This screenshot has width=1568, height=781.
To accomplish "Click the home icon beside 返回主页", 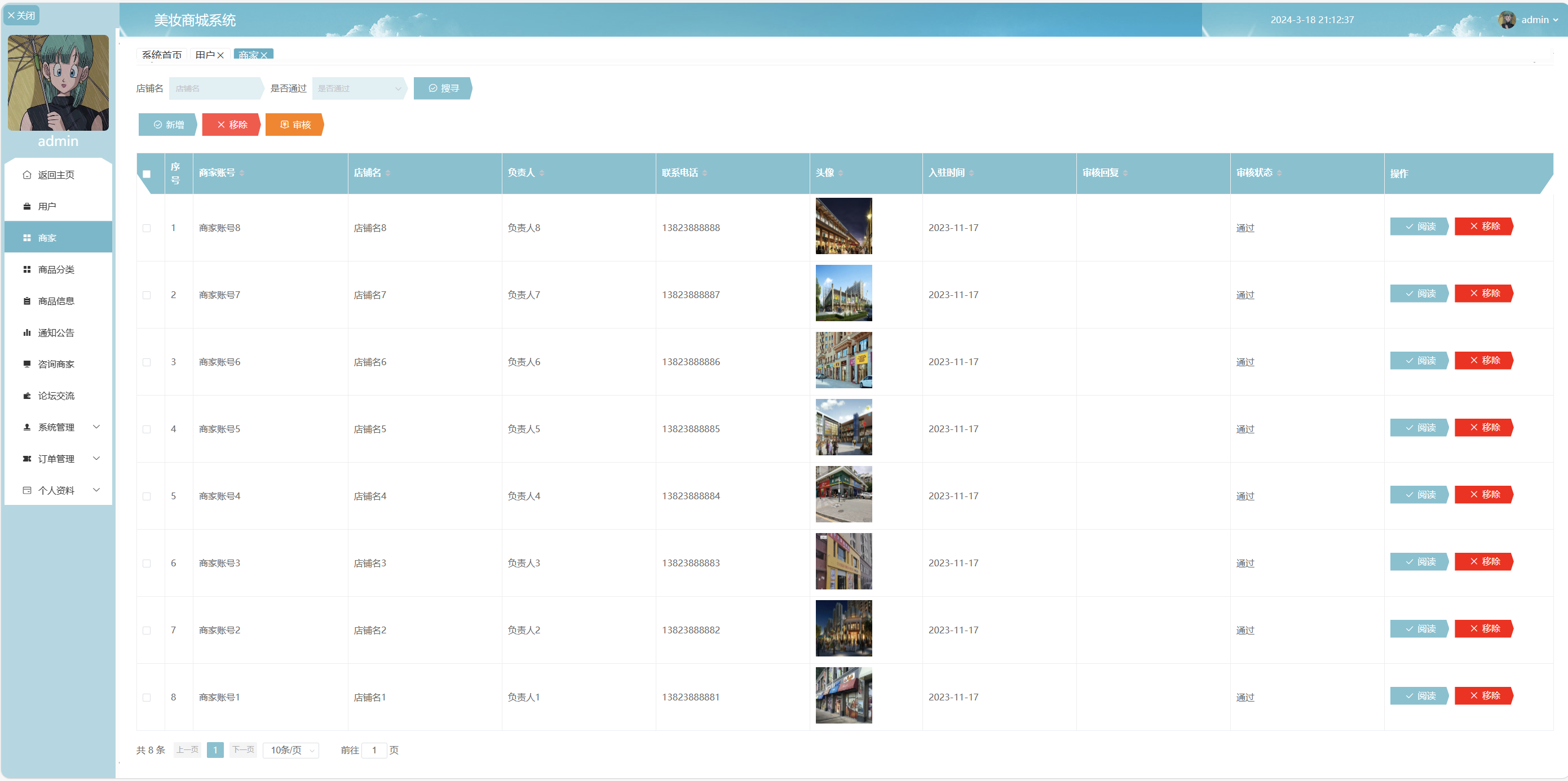I will (x=27, y=175).
